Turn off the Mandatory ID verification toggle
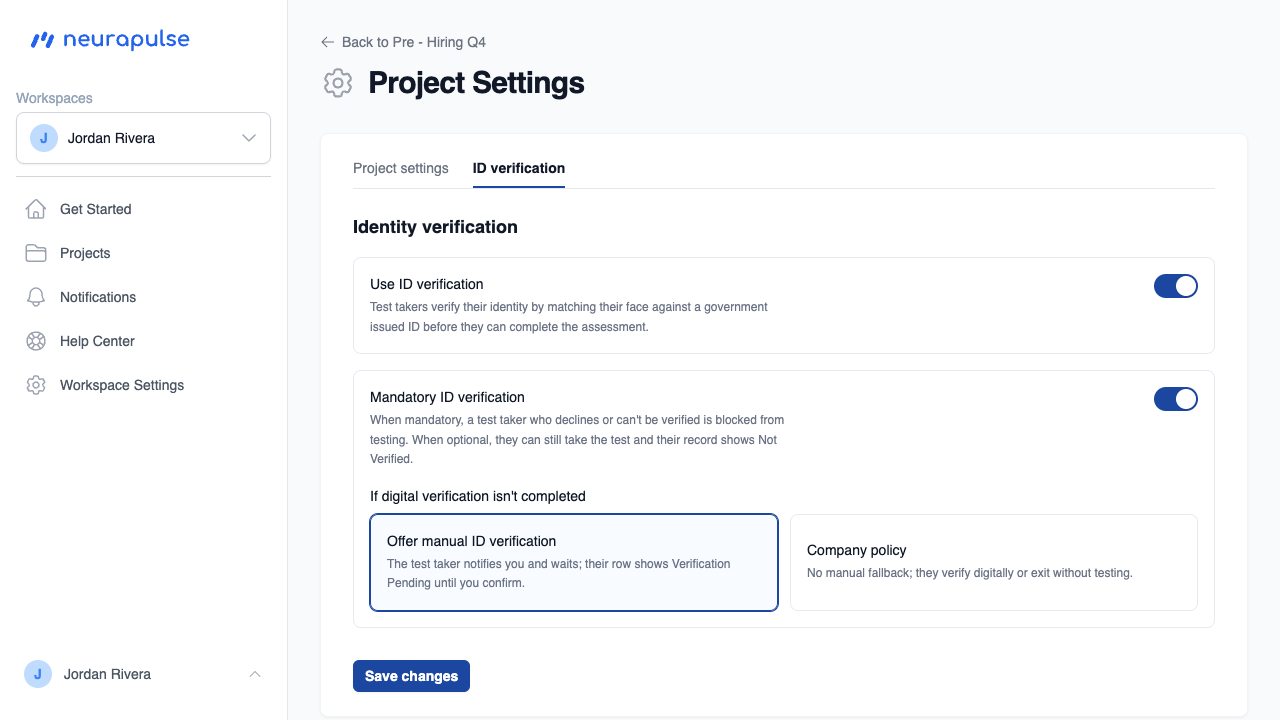This screenshot has width=1280, height=720. point(1176,399)
